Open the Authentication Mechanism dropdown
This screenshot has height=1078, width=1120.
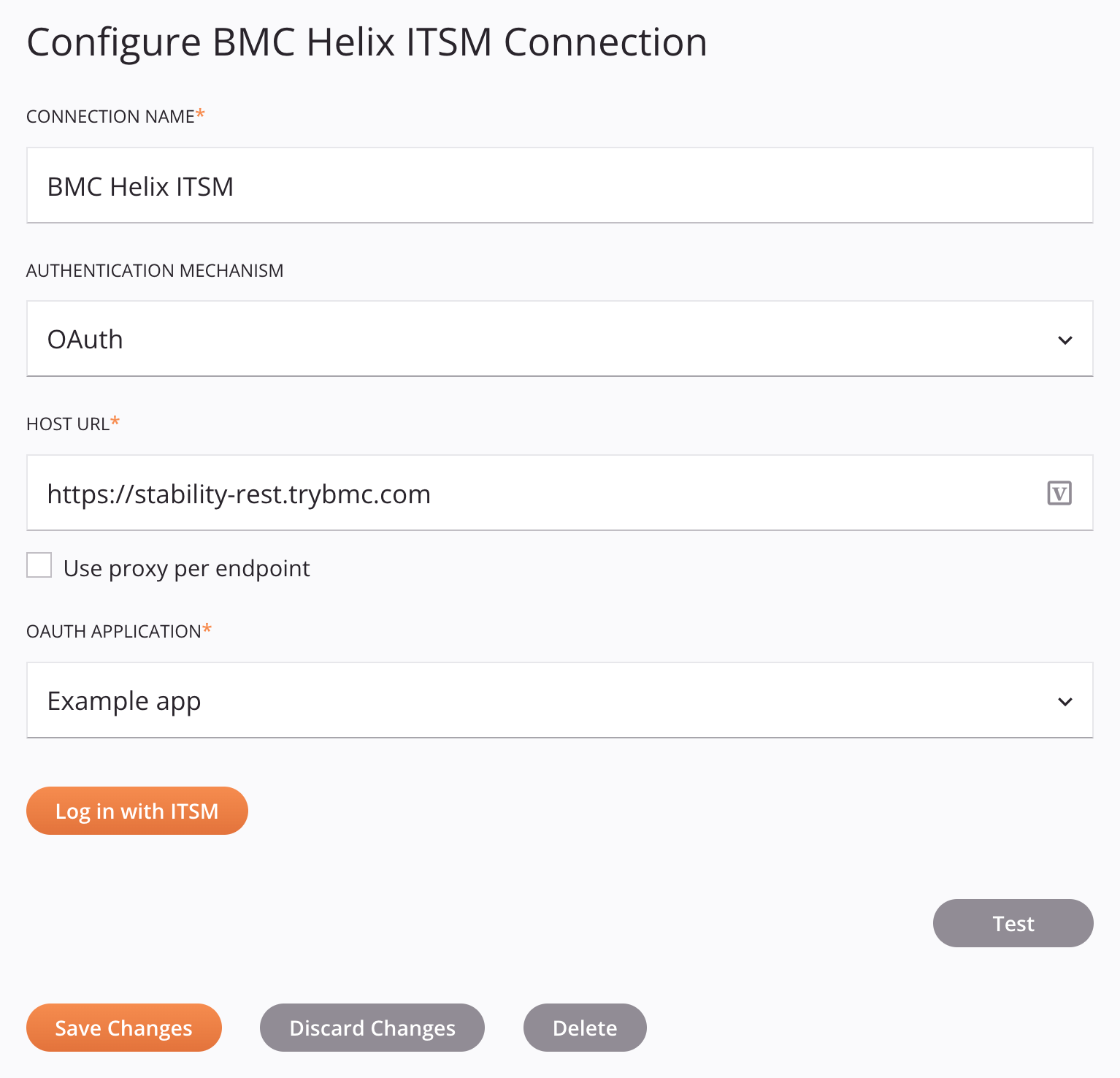[560, 339]
